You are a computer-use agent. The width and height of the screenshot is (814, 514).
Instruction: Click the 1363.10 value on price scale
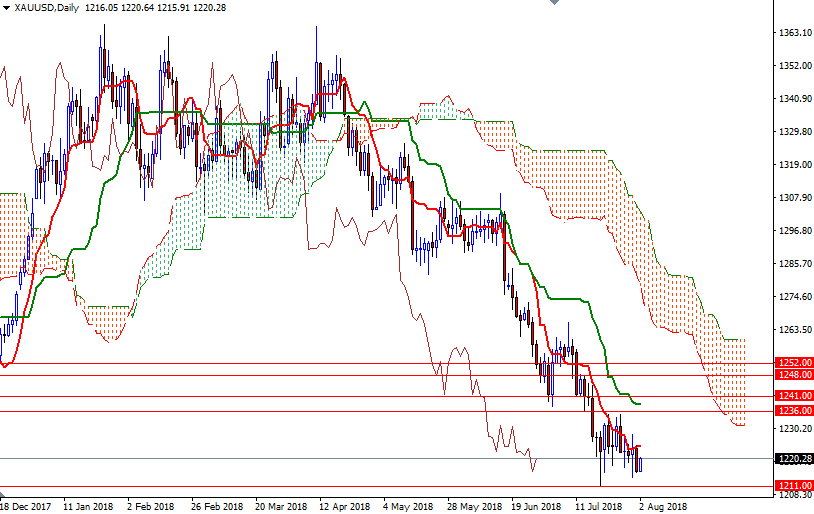(x=793, y=33)
